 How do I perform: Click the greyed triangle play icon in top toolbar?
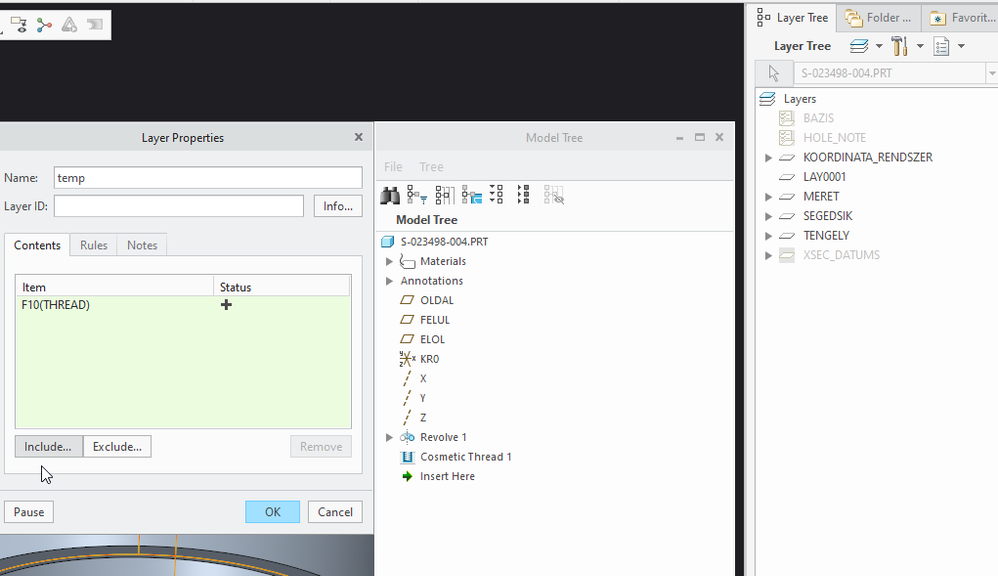point(69,25)
